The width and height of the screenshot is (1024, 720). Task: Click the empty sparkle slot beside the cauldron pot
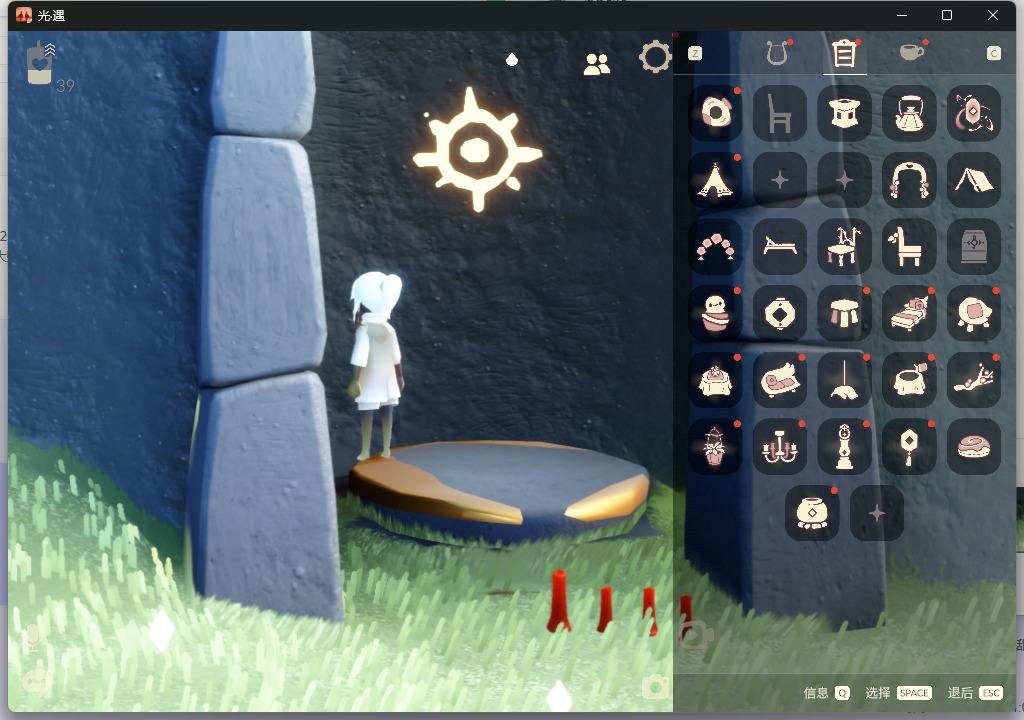point(877,514)
